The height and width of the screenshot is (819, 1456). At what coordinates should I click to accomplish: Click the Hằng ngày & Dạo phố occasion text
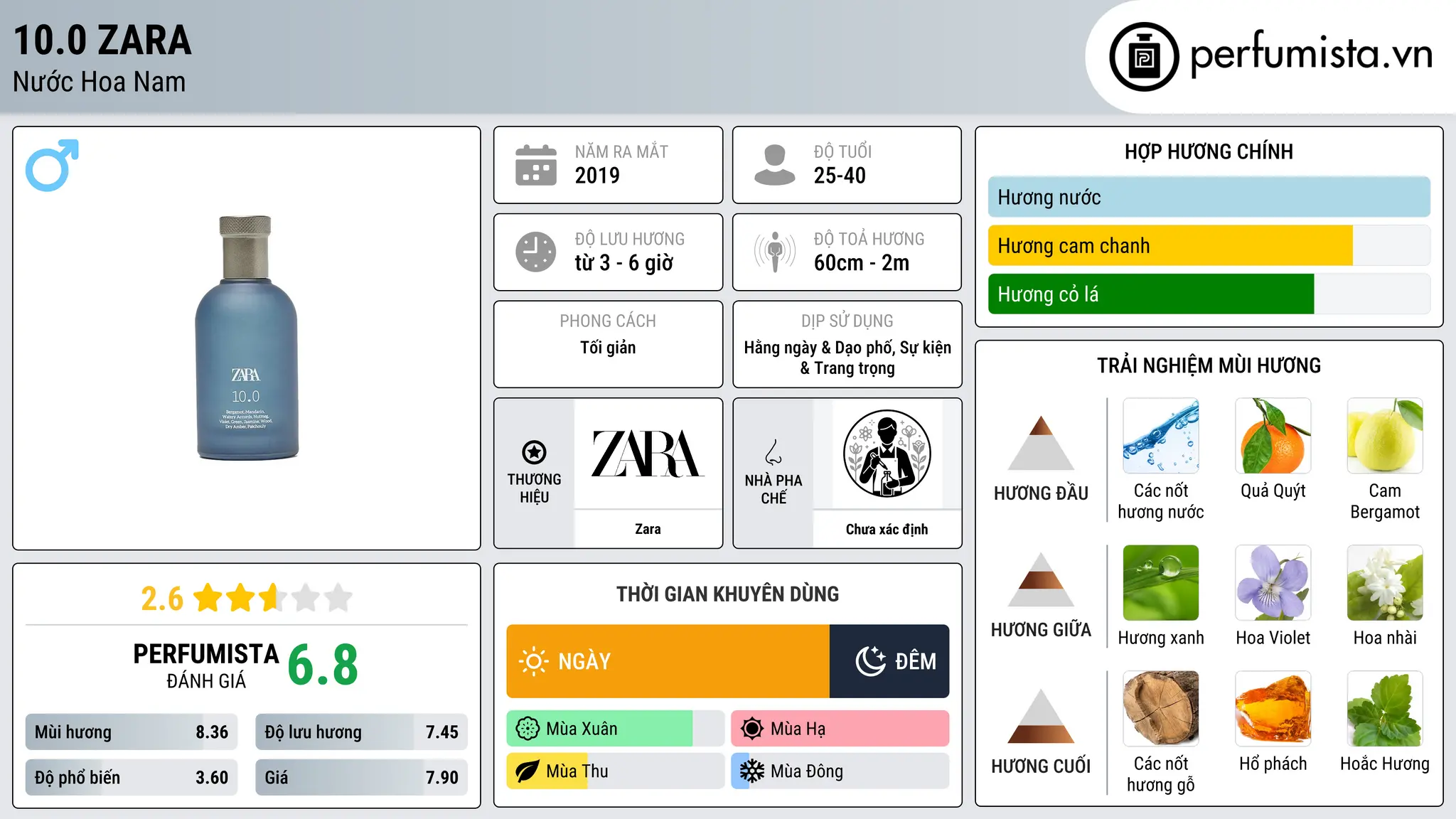847,358
